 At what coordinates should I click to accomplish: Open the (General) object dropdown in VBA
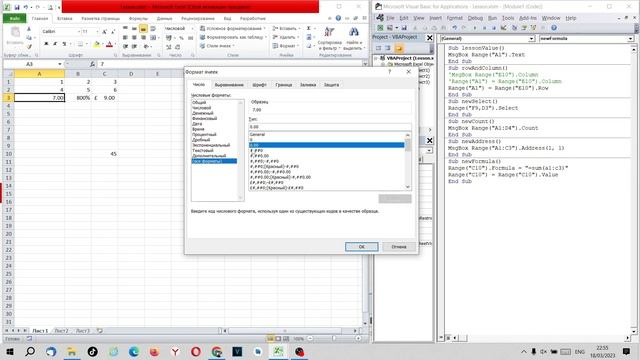coord(531,38)
